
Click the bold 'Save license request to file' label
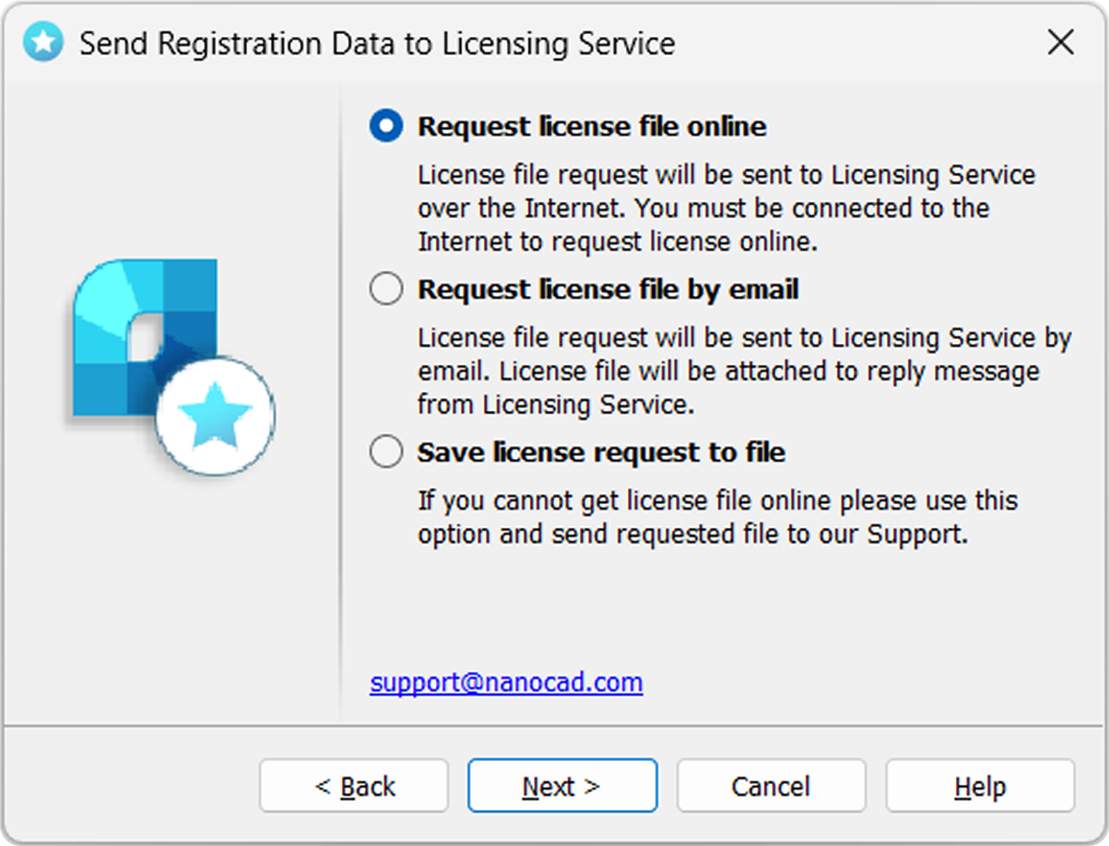click(601, 451)
